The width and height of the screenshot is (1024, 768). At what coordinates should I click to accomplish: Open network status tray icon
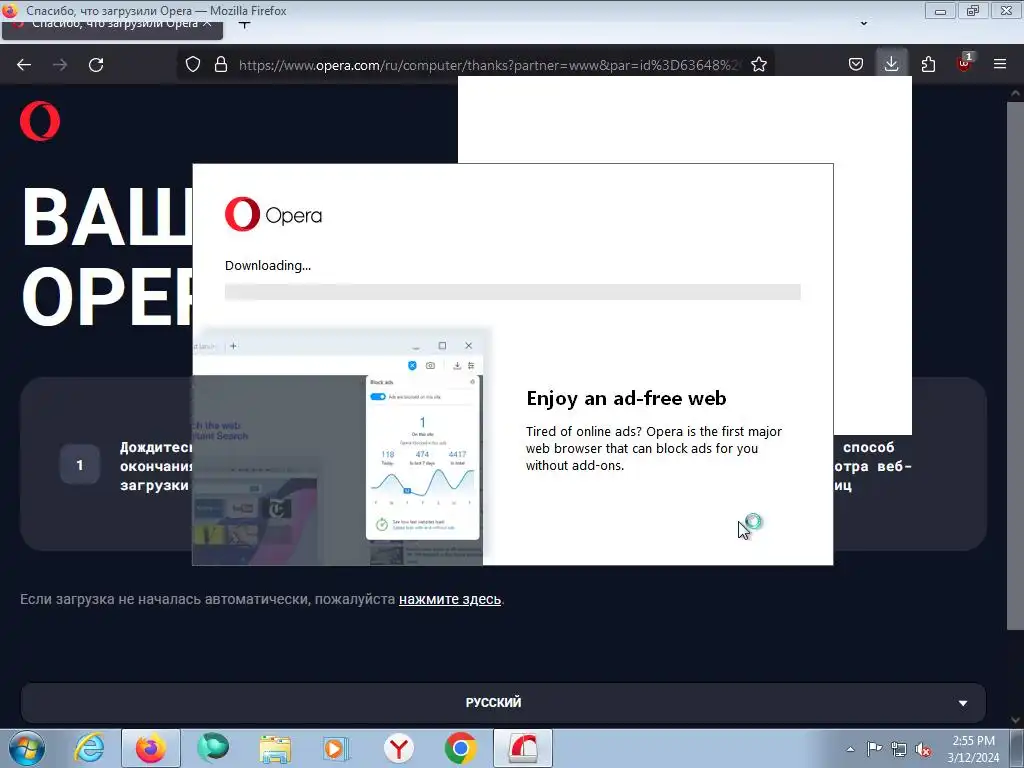pos(899,749)
